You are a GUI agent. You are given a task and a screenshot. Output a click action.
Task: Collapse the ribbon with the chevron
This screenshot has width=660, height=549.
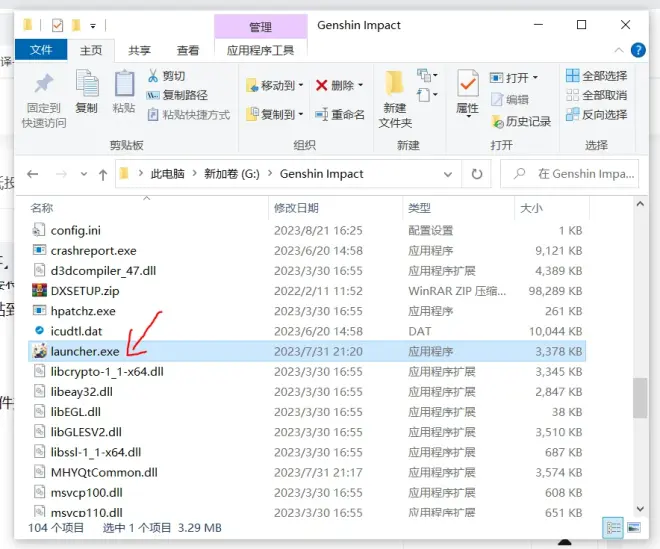(x=619, y=50)
